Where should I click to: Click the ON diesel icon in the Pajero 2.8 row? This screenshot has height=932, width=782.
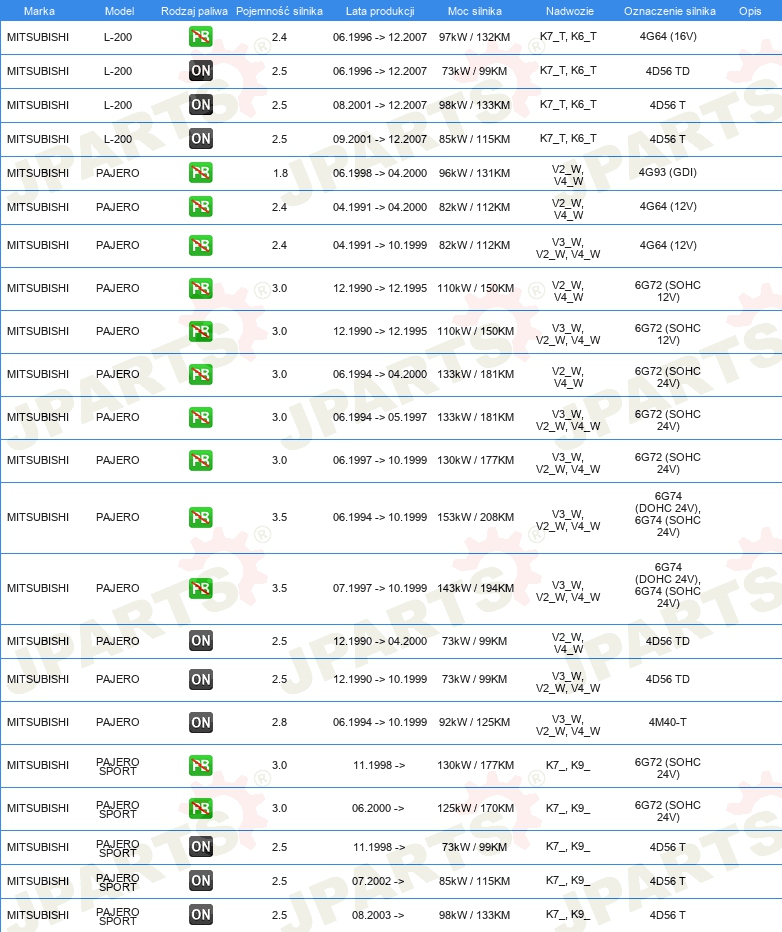pyautogui.click(x=201, y=722)
